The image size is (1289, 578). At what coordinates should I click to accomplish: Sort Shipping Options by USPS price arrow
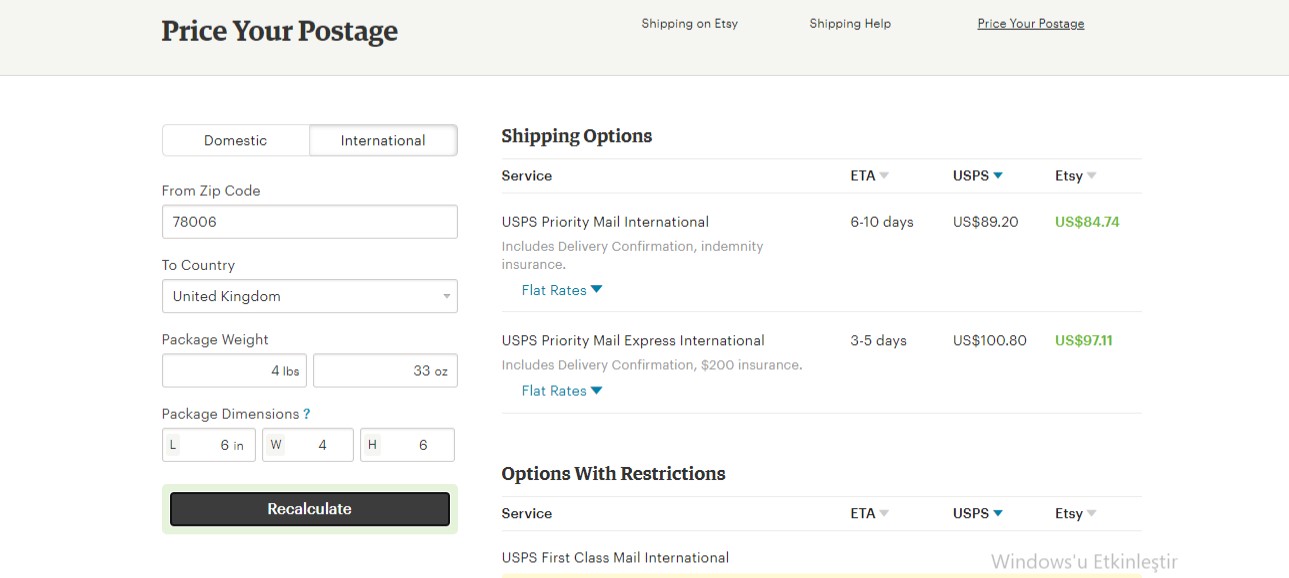[997, 176]
